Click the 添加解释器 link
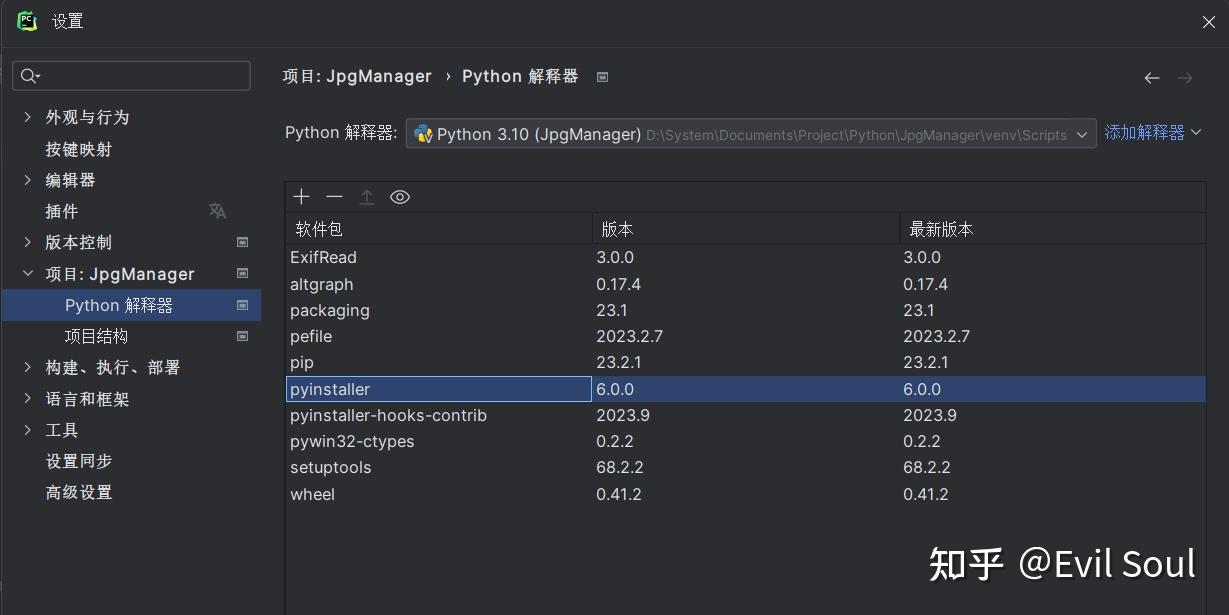Screen dimensions: 1229x615 (1145, 133)
